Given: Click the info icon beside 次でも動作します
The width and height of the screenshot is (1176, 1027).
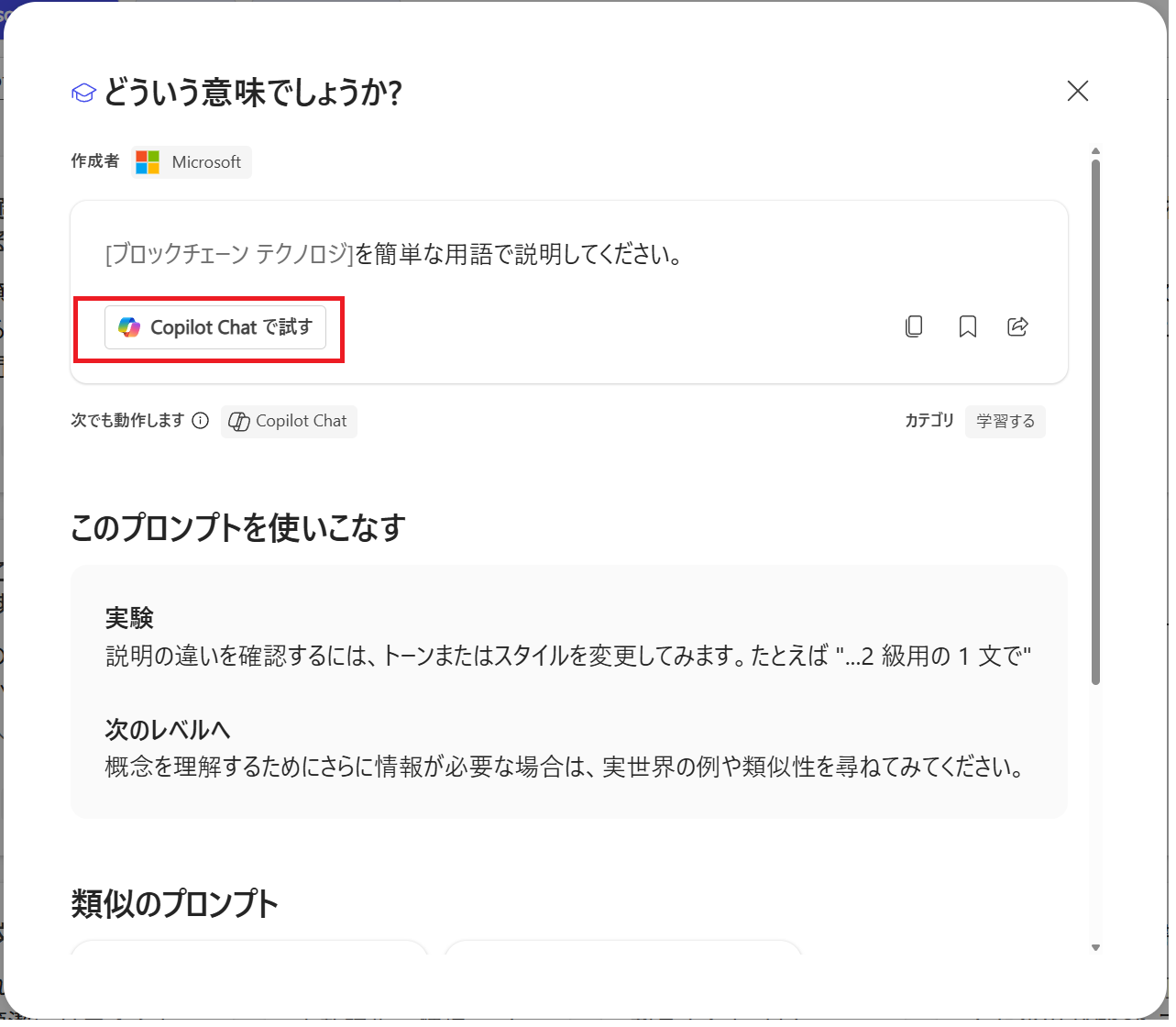Looking at the screenshot, I should pyautogui.click(x=201, y=421).
